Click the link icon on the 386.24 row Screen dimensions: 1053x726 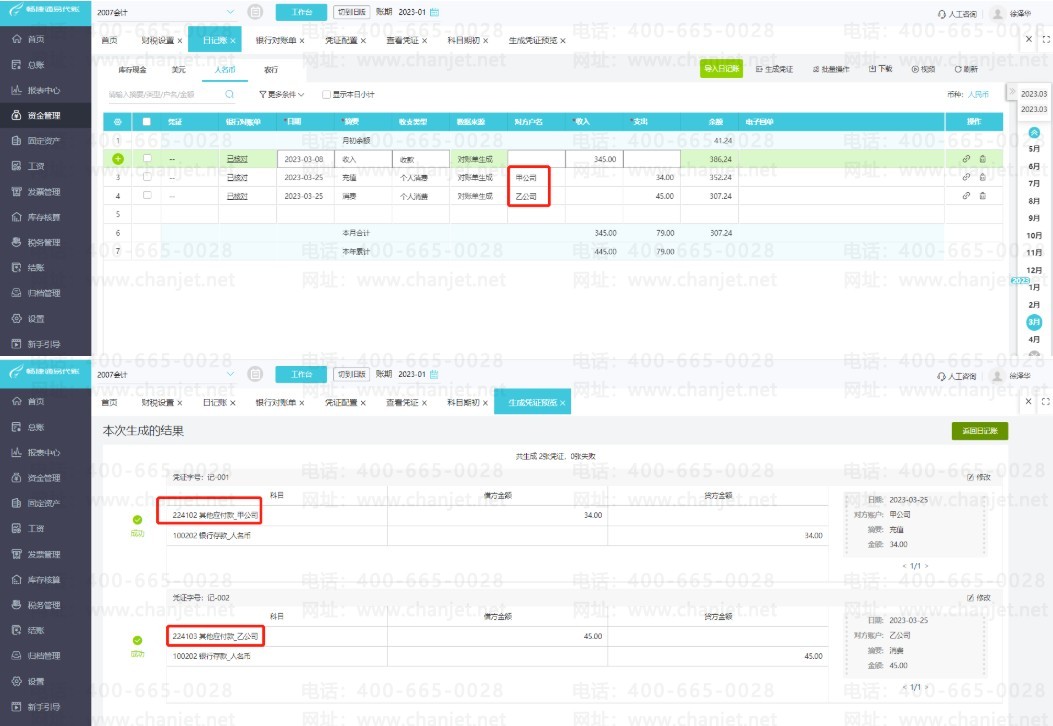pos(966,159)
